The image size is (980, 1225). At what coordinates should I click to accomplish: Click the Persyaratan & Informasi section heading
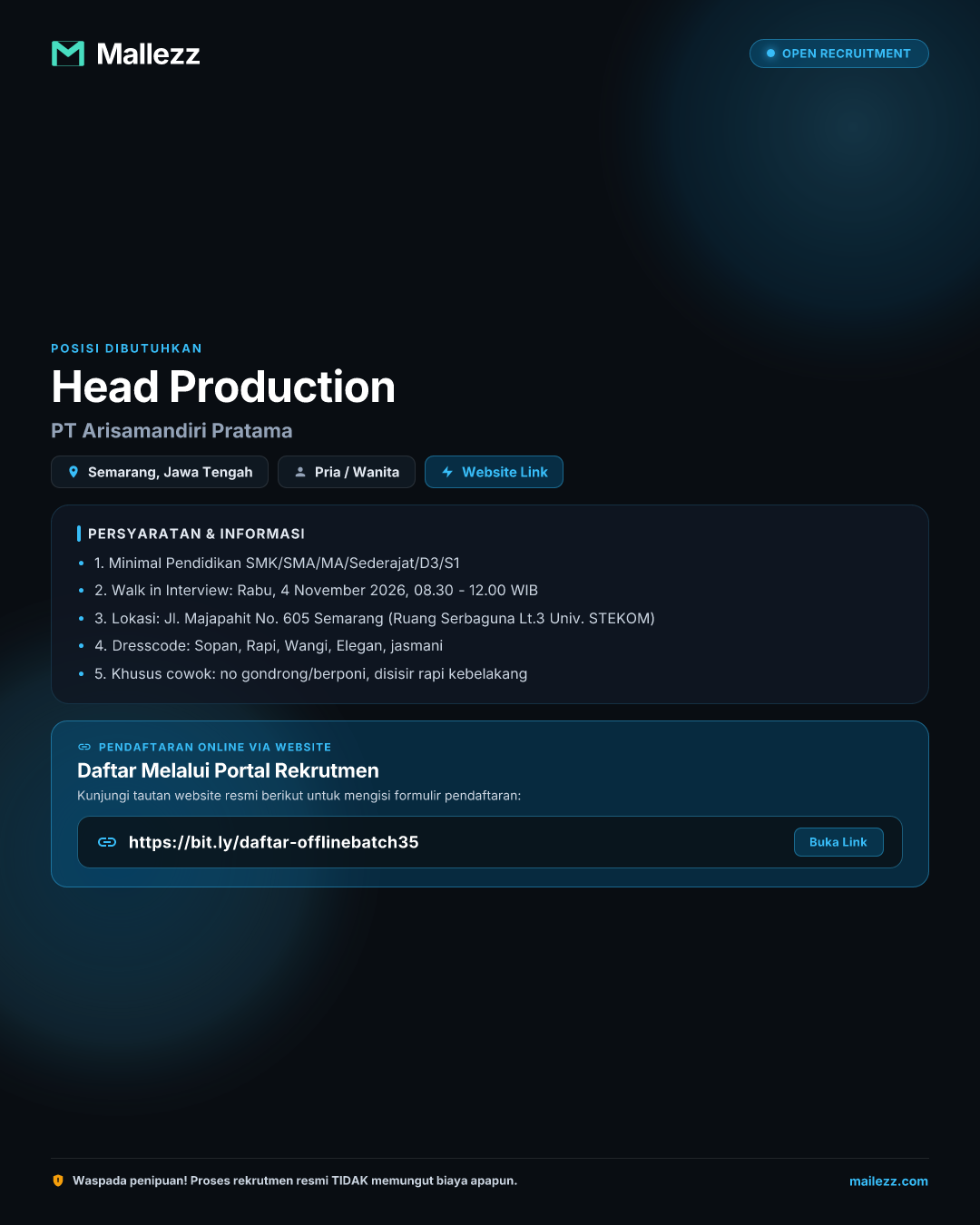point(196,534)
